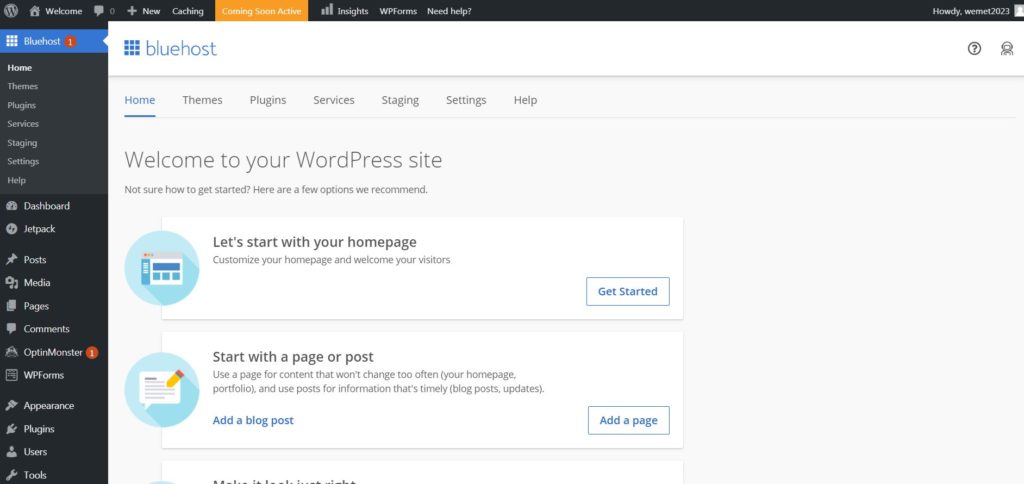Click the Add a blog post link
Image resolution: width=1024 pixels, height=484 pixels.
pyautogui.click(x=253, y=420)
